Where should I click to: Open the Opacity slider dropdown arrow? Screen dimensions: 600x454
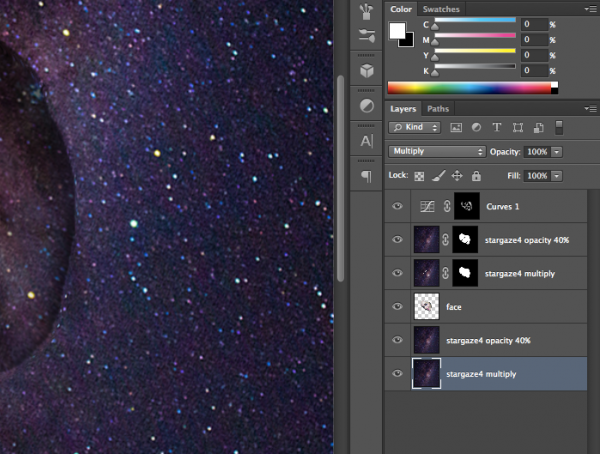tap(557, 151)
